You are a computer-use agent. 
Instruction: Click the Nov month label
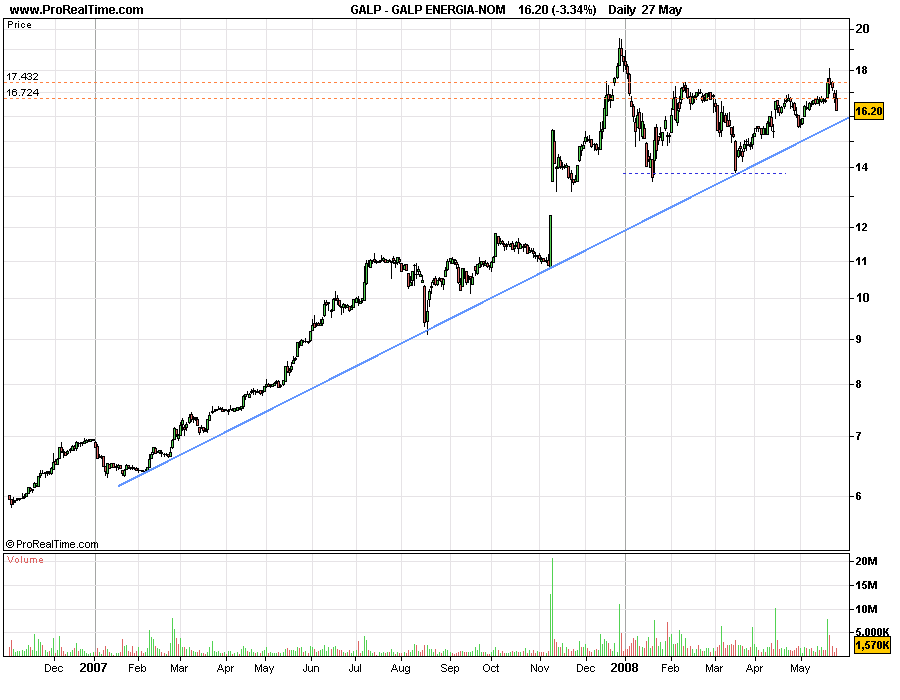(x=540, y=668)
